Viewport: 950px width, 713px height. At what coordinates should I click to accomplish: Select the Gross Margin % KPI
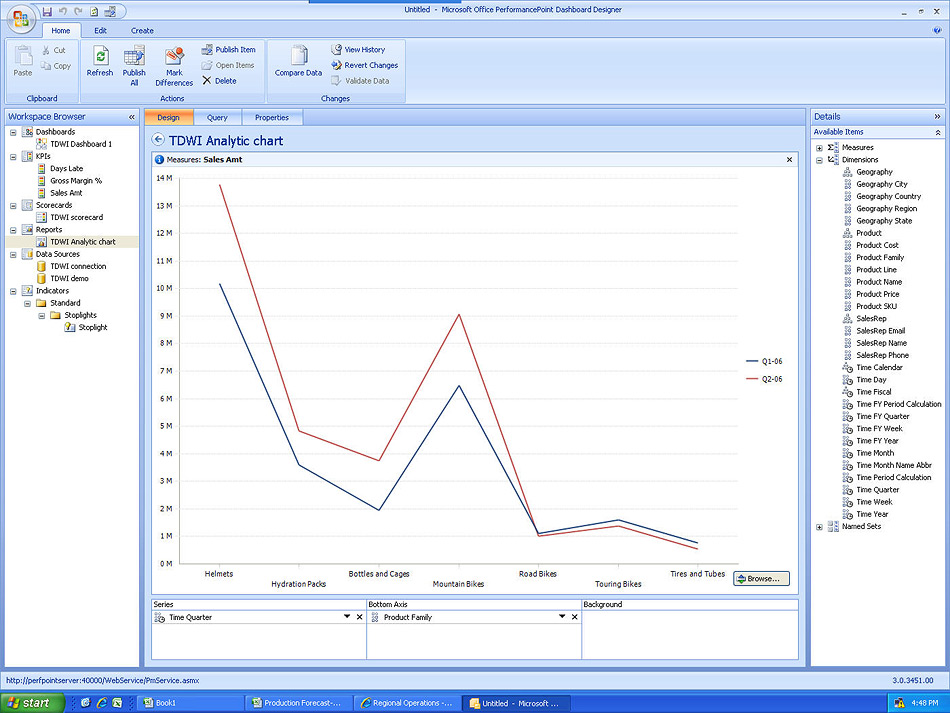click(76, 181)
